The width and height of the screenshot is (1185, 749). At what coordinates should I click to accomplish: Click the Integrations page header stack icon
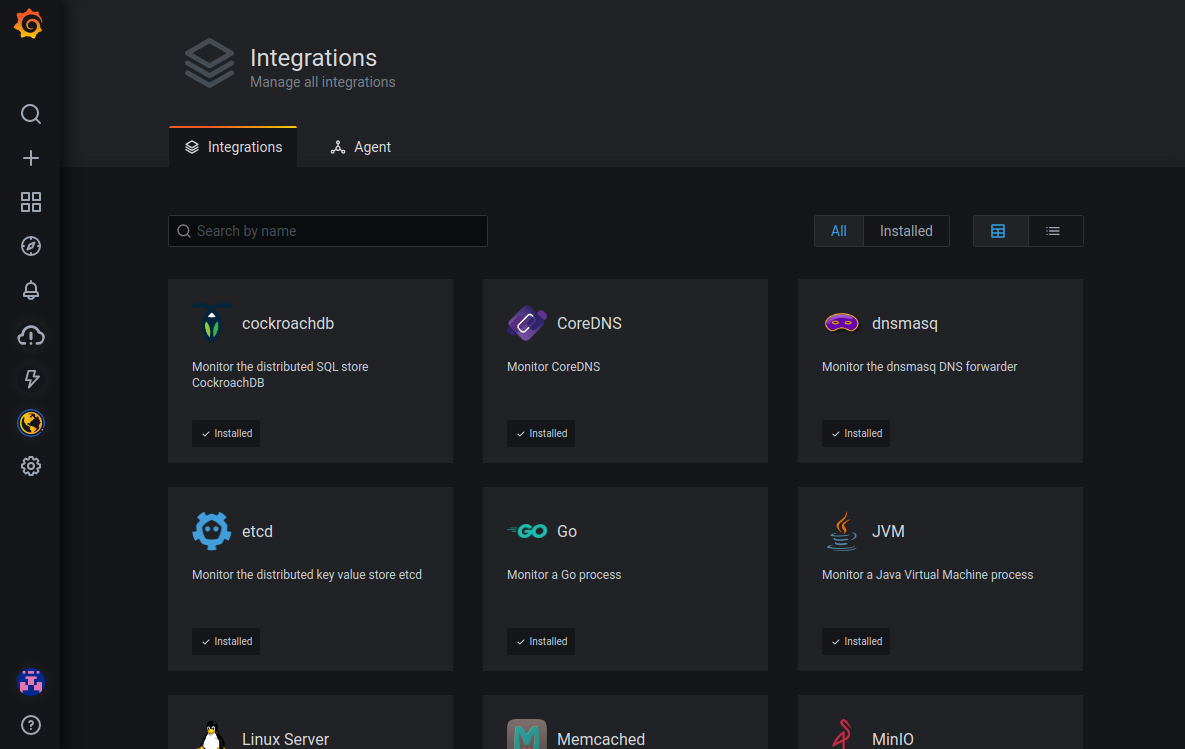point(209,63)
